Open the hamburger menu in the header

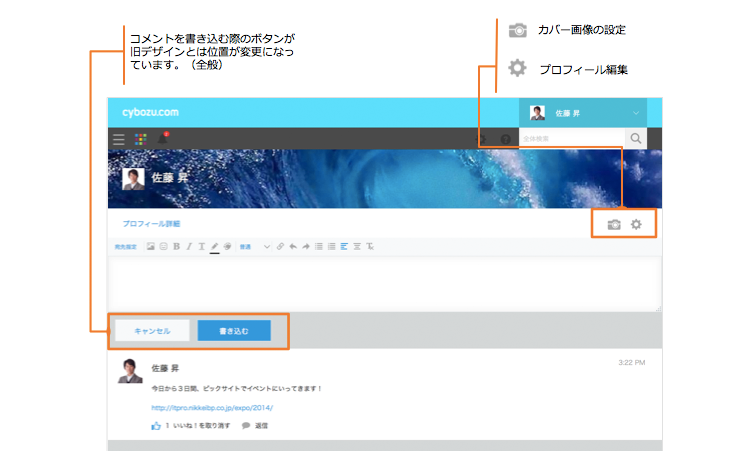click(x=119, y=139)
